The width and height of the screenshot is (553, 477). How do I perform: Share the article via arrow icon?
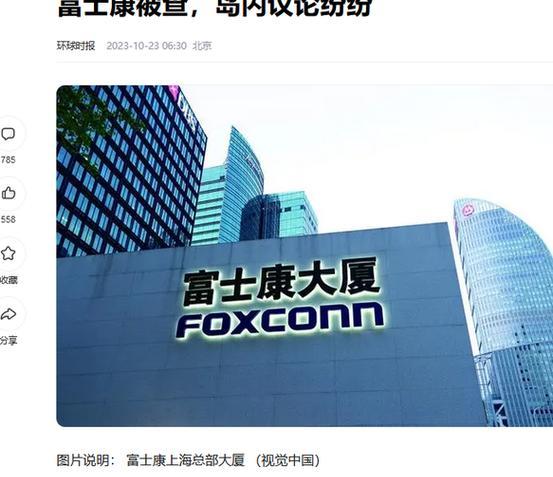click(x=8, y=313)
